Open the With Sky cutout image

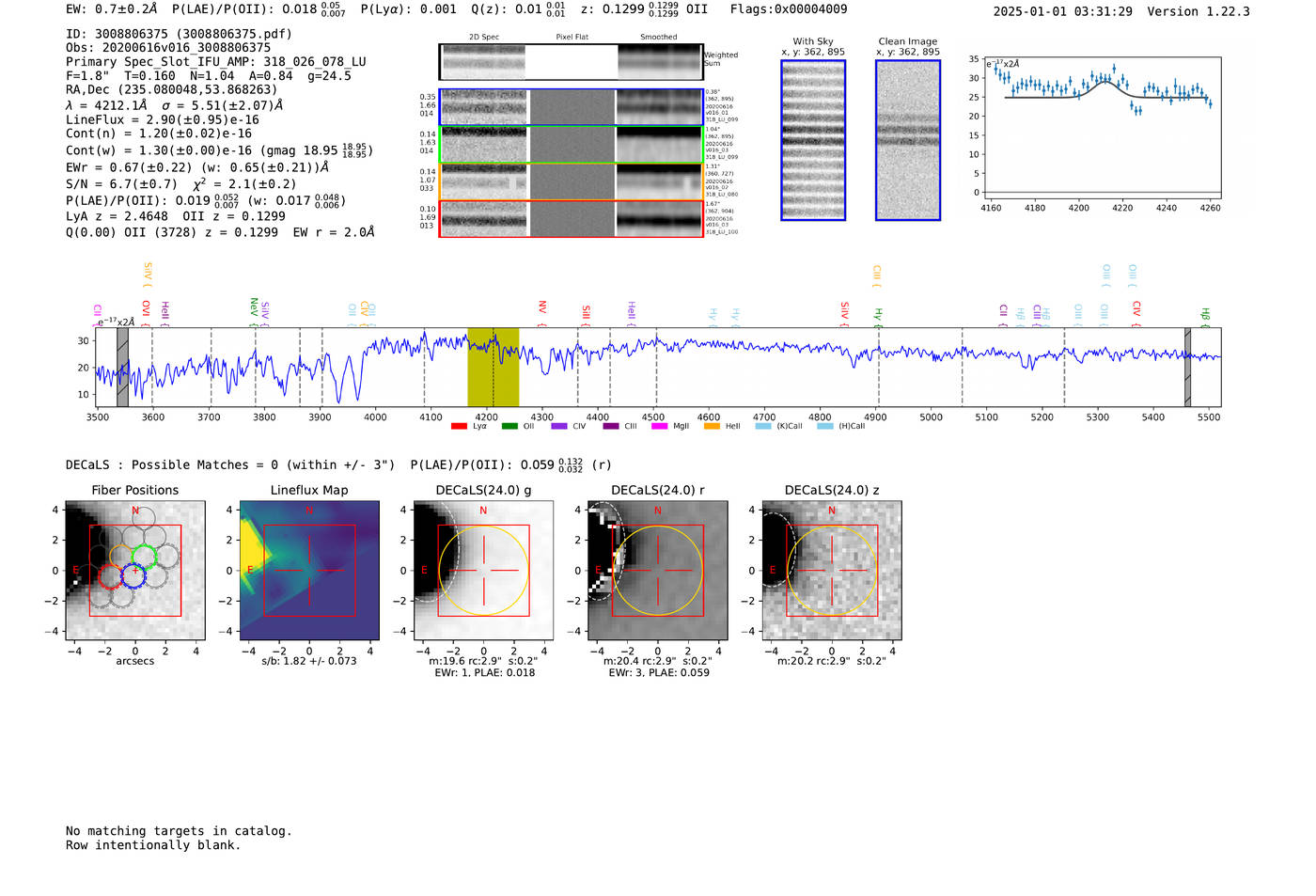pyautogui.click(x=813, y=140)
